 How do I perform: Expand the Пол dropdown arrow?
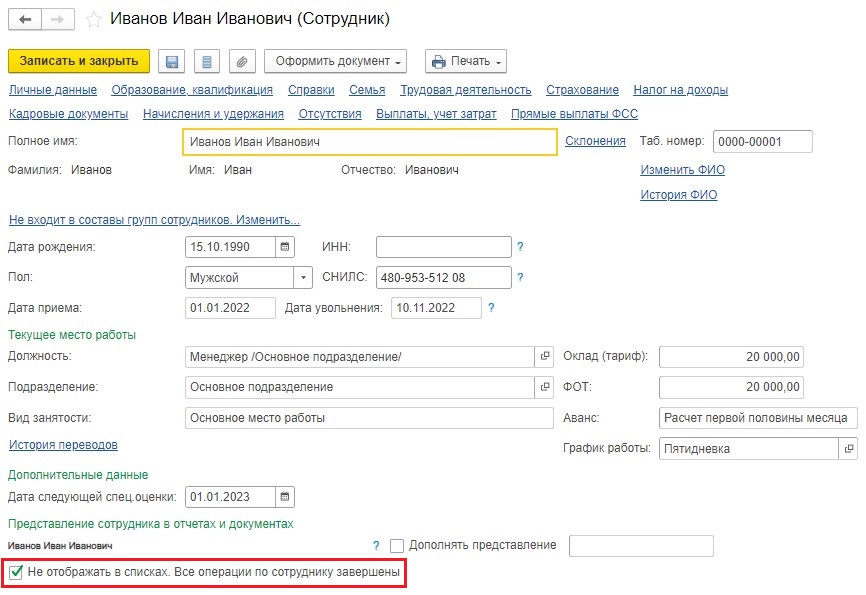coord(303,277)
